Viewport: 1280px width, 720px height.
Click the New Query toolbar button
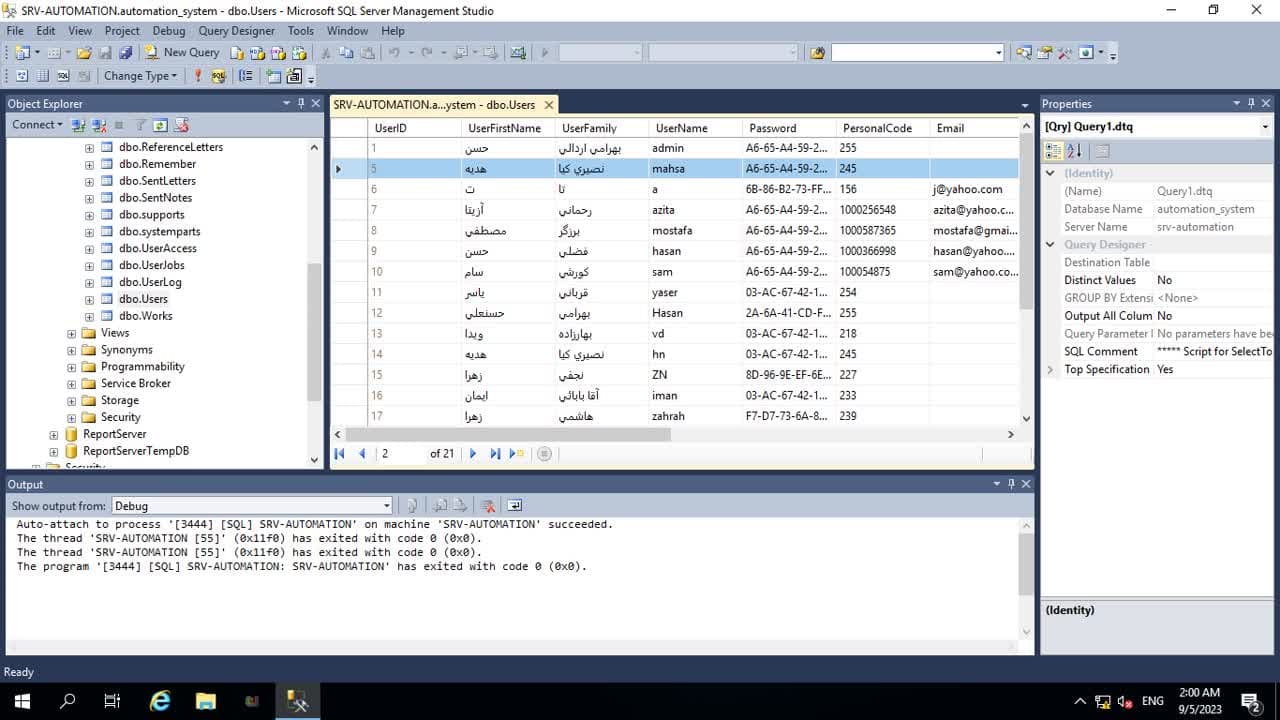coord(181,52)
